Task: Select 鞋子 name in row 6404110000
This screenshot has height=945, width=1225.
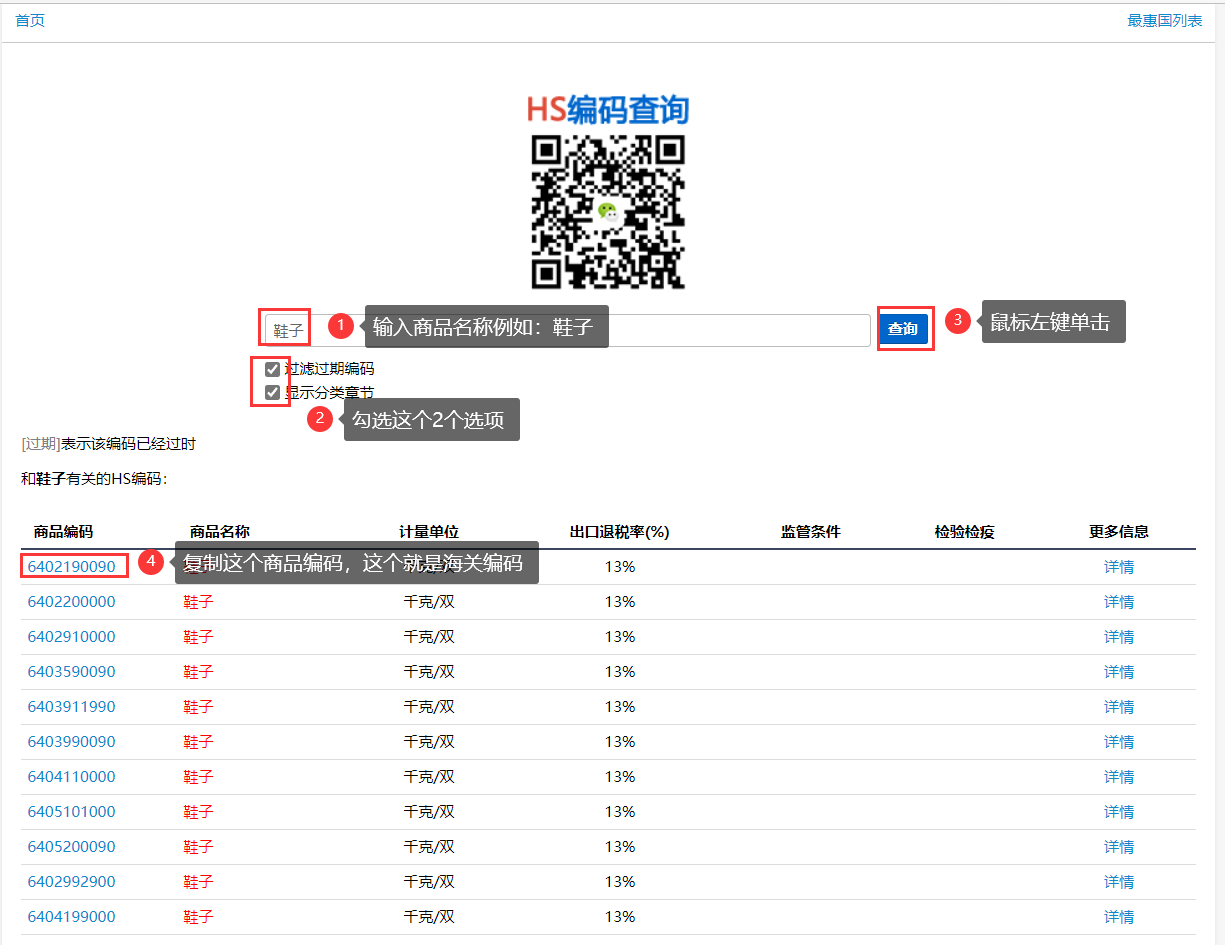Action: (x=198, y=777)
